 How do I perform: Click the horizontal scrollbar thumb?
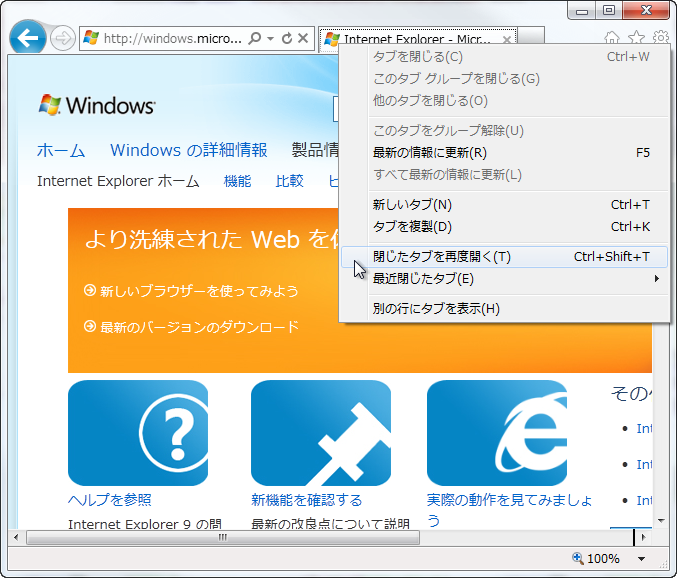[x=222, y=538]
